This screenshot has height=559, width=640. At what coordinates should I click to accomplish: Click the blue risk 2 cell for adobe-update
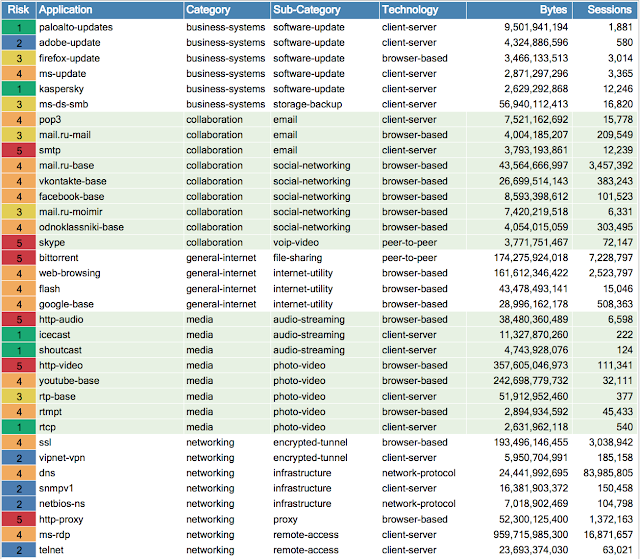[x=19, y=43]
